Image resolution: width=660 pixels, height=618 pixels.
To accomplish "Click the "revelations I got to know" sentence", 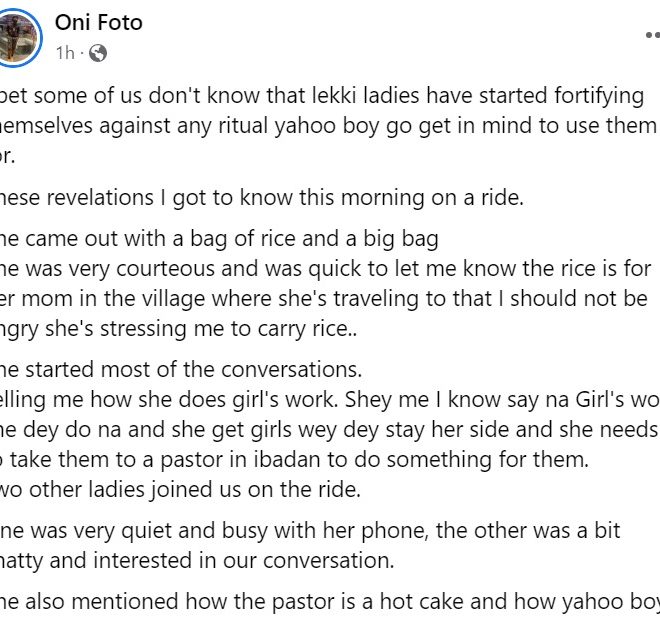I will click(262, 197).
